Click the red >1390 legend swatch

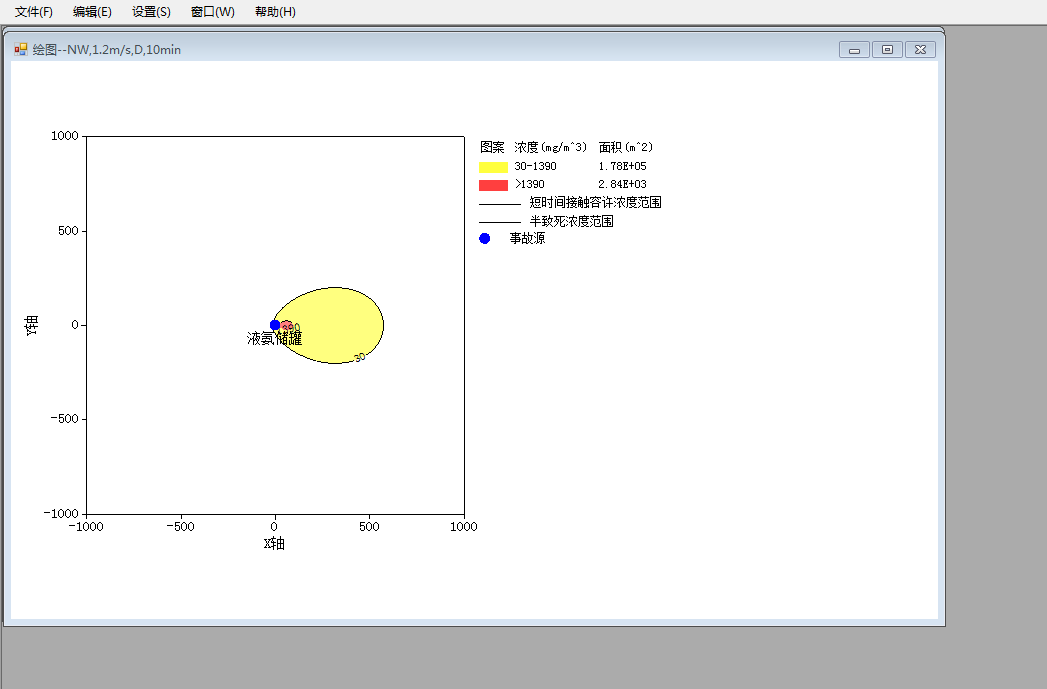(493, 185)
